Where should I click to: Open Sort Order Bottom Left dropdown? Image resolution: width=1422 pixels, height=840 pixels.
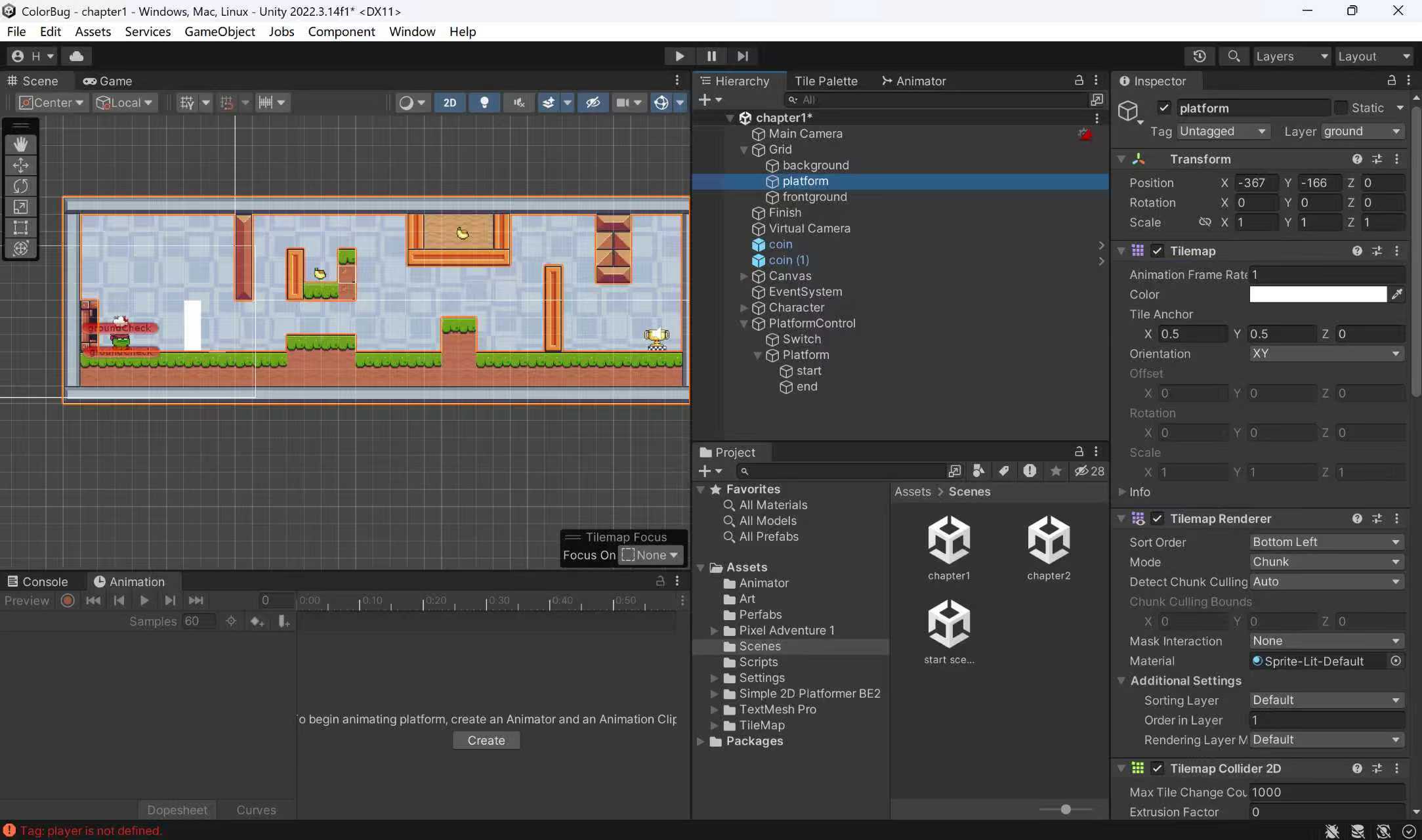click(1326, 542)
